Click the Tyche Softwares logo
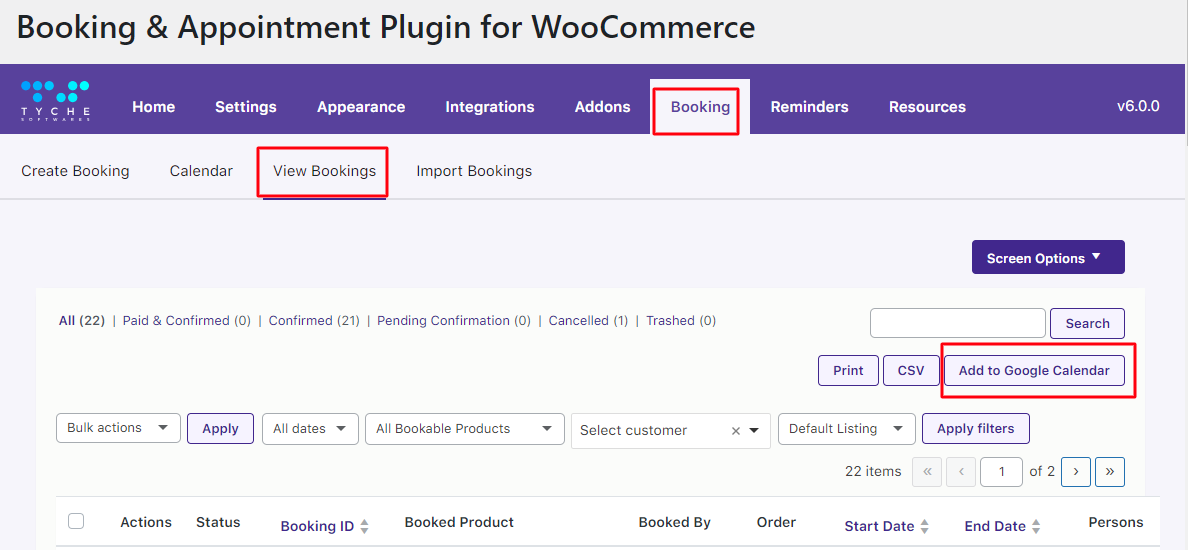Viewport: 1188px width, 550px height. [55, 101]
